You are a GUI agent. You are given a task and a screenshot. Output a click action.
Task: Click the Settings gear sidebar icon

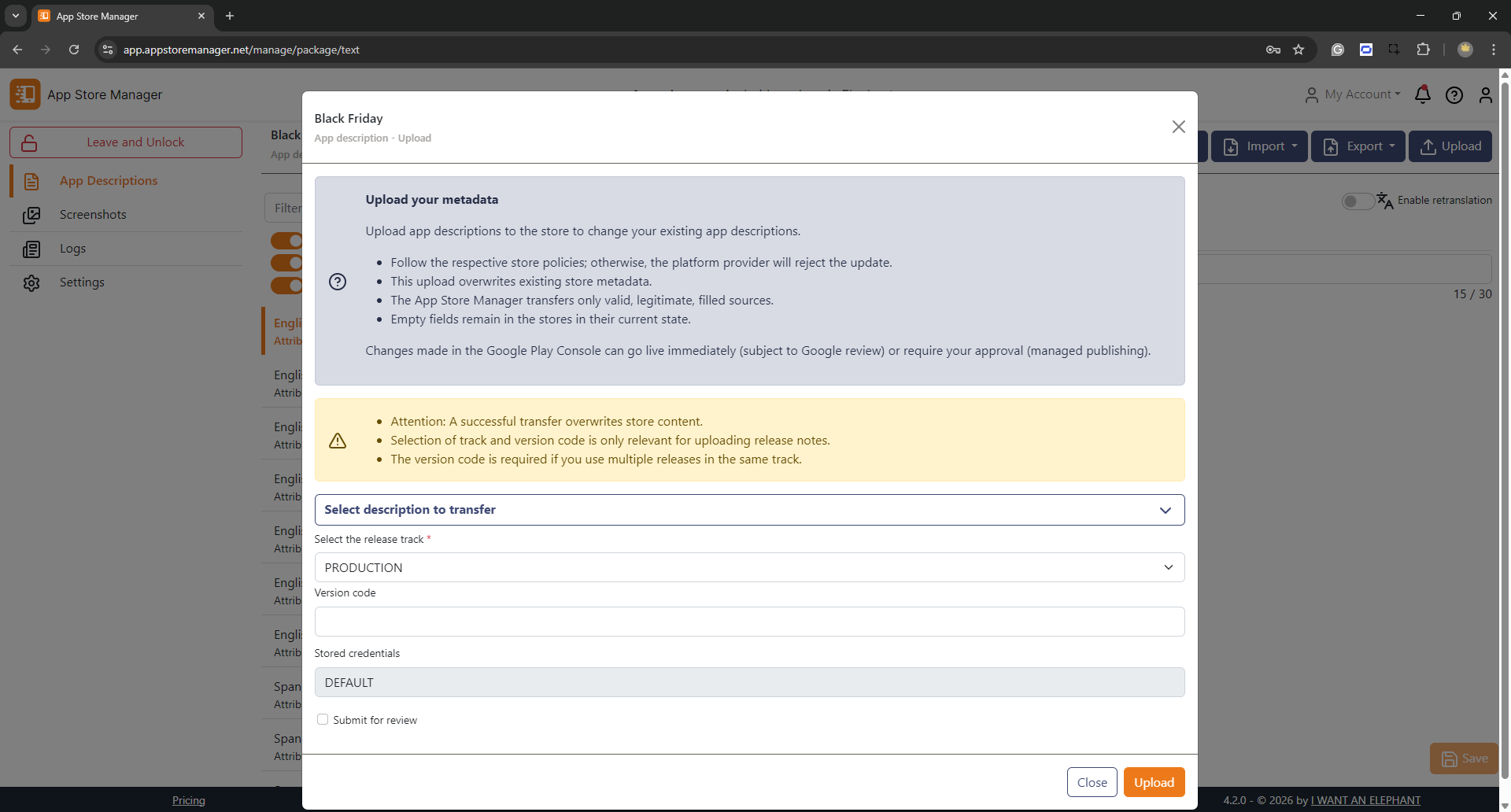tap(31, 283)
